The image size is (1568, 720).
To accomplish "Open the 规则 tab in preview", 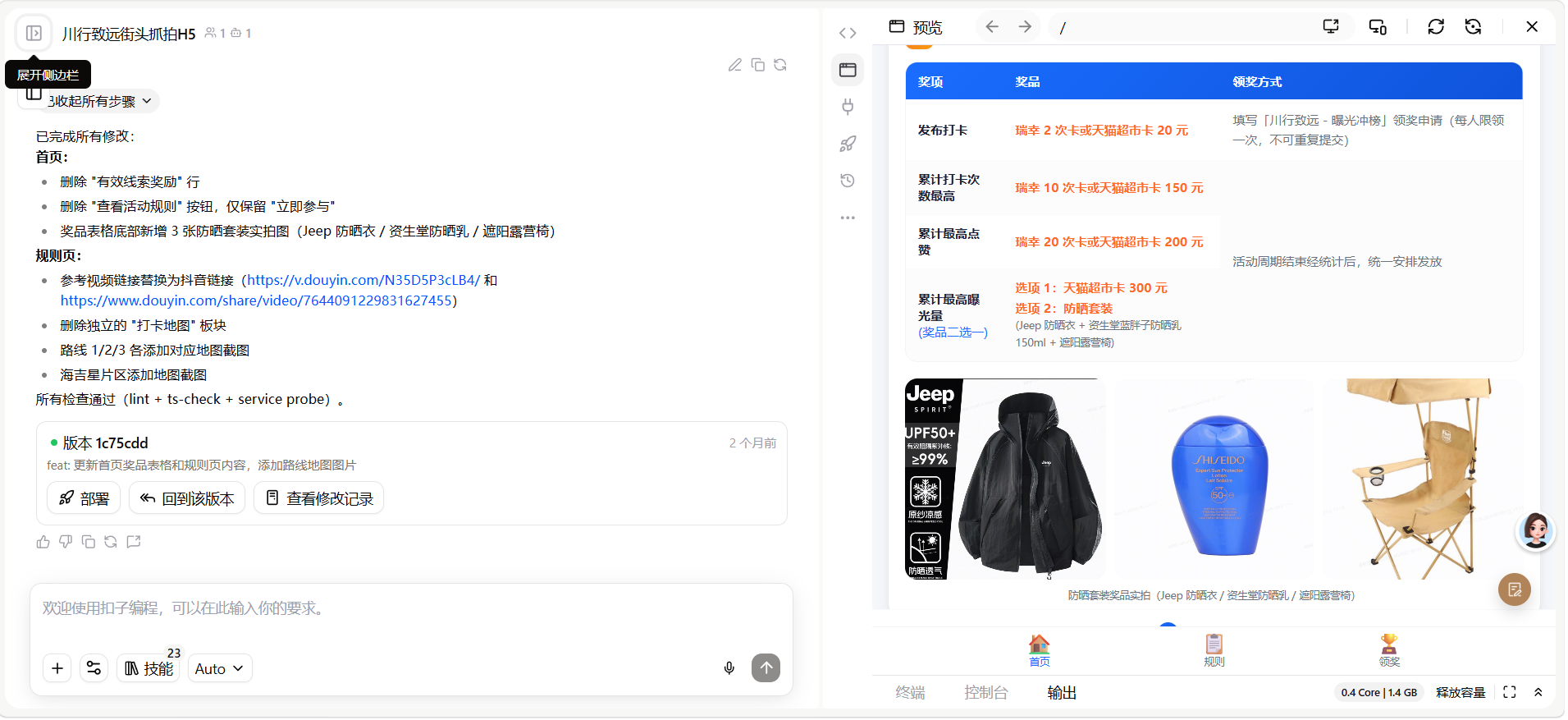I will [1214, 650].
